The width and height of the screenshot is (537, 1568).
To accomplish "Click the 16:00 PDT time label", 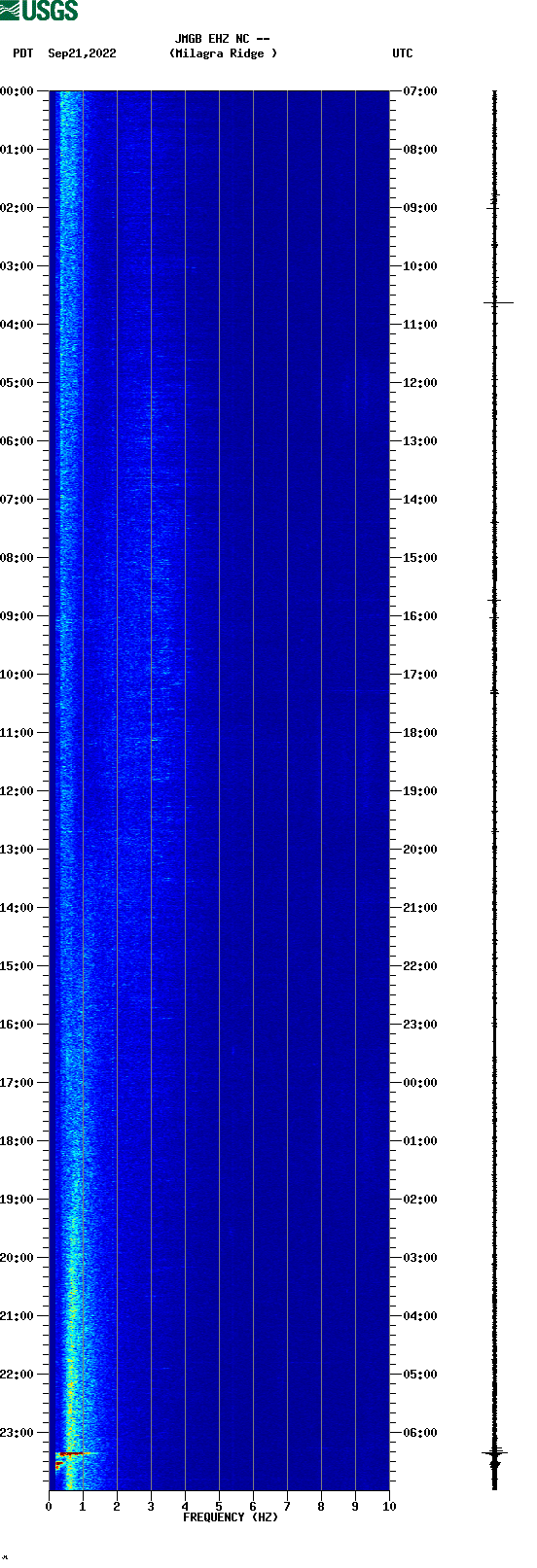I will [x=17, y=1025].
